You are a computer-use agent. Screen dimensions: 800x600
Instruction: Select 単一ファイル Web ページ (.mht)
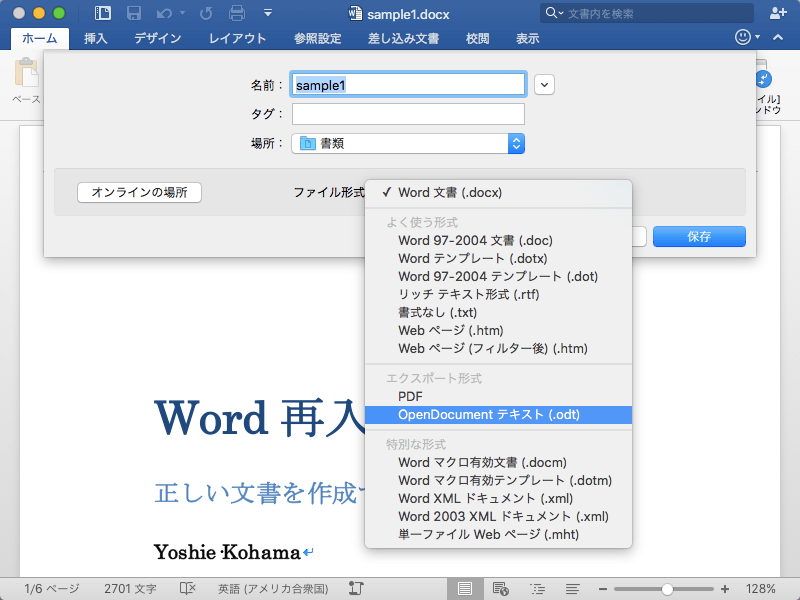(x=498, y=535)
